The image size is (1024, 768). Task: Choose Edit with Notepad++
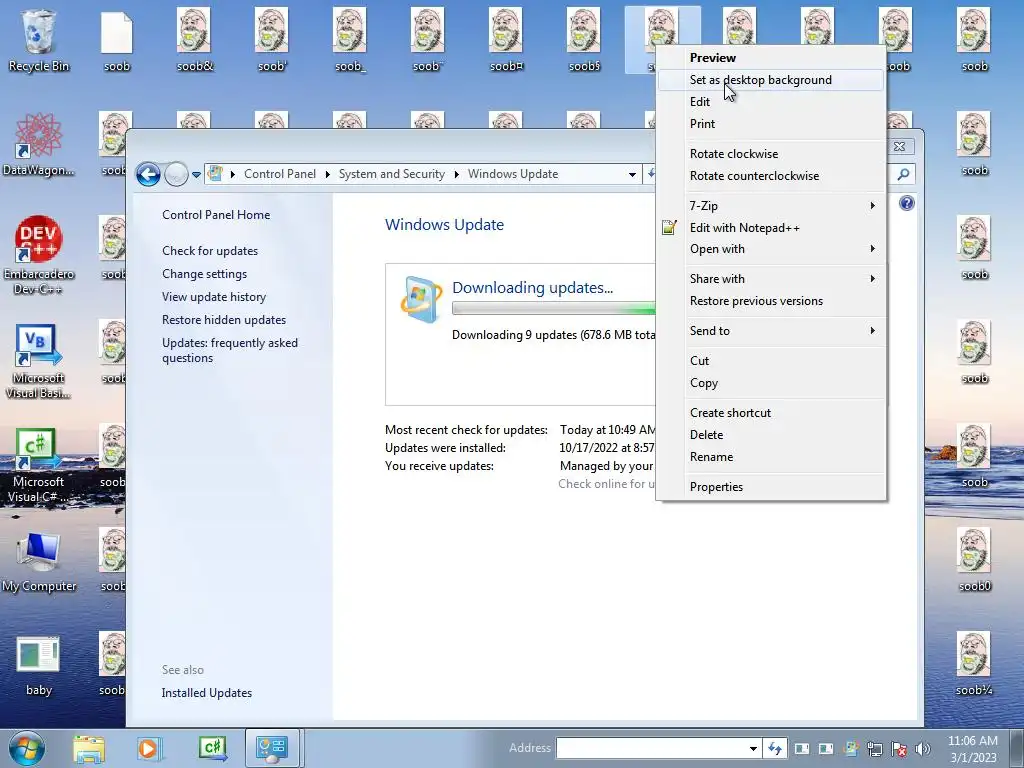point(771,228)
